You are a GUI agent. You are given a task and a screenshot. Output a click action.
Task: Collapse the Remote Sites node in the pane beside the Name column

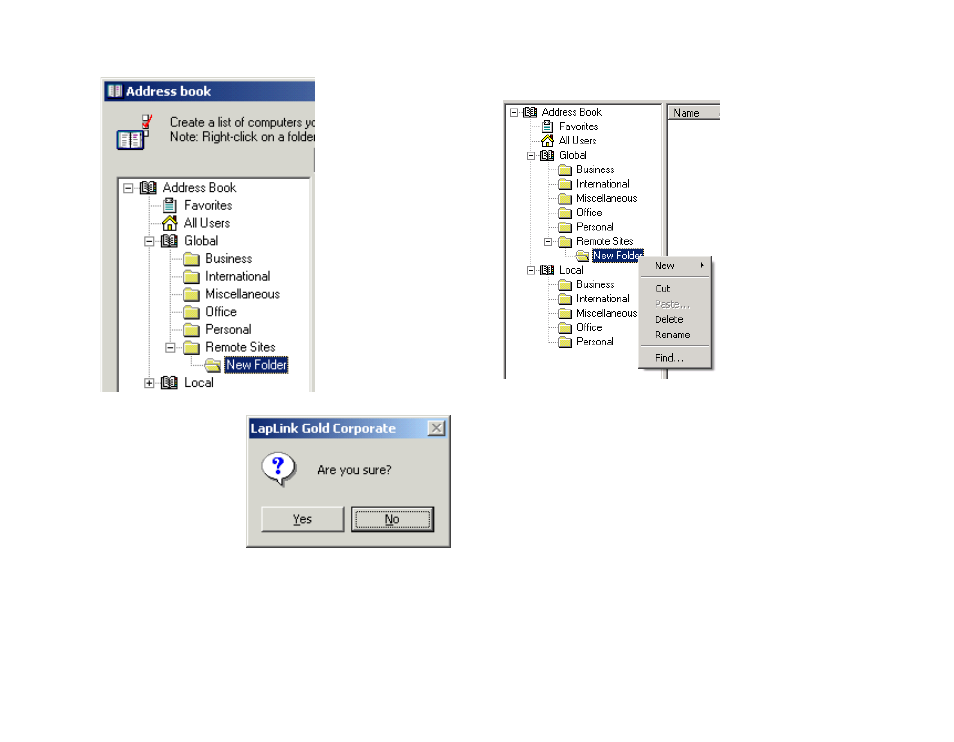[548, 242]
